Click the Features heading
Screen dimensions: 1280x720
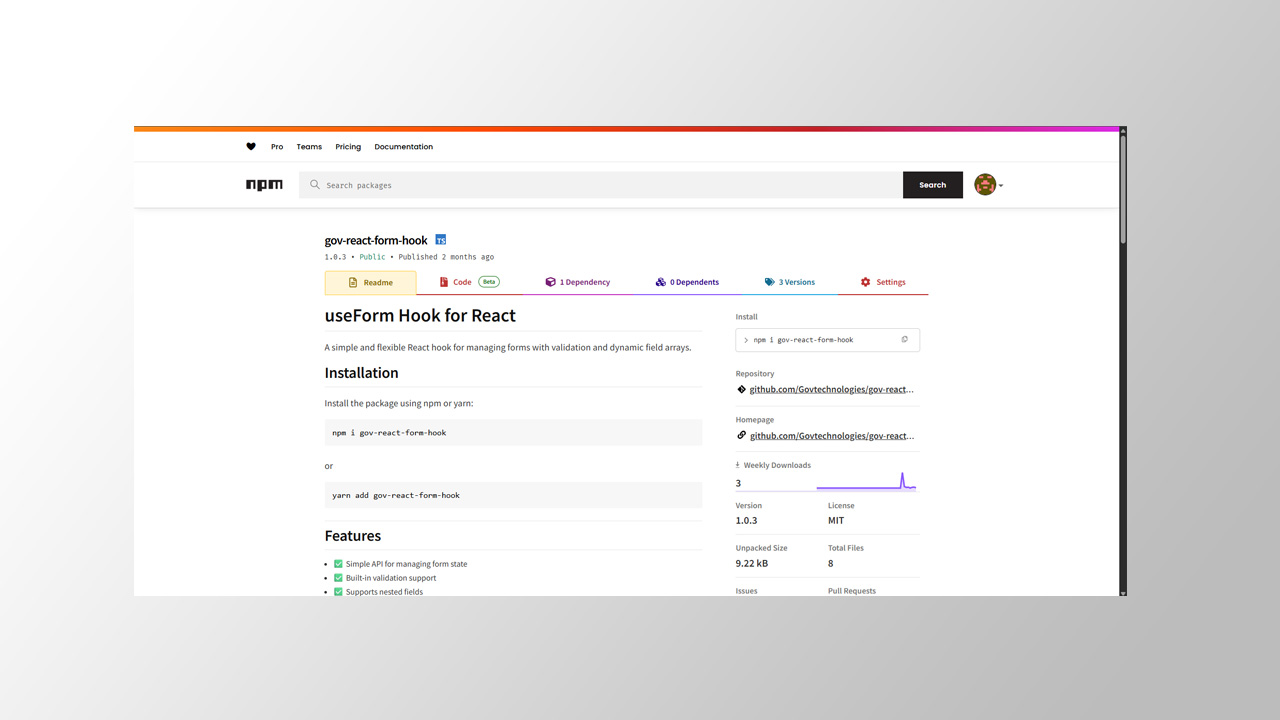(x=353, y=536)
